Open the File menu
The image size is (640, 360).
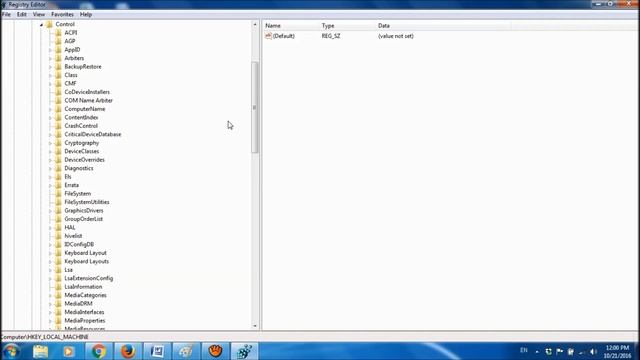coord(6,14)
